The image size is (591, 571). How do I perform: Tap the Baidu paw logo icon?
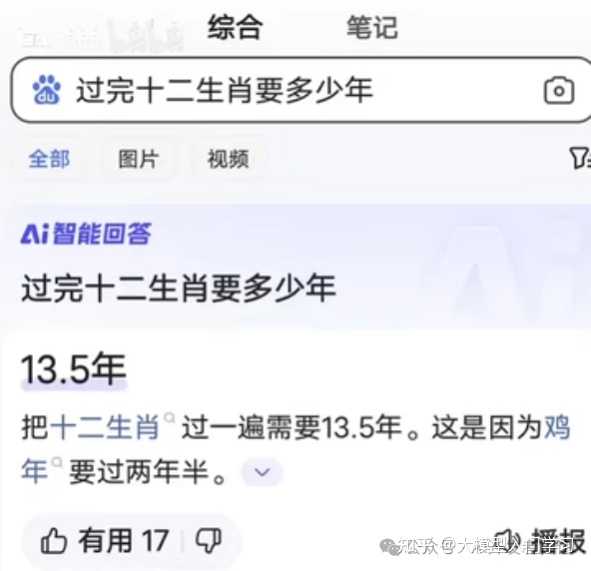46,89
